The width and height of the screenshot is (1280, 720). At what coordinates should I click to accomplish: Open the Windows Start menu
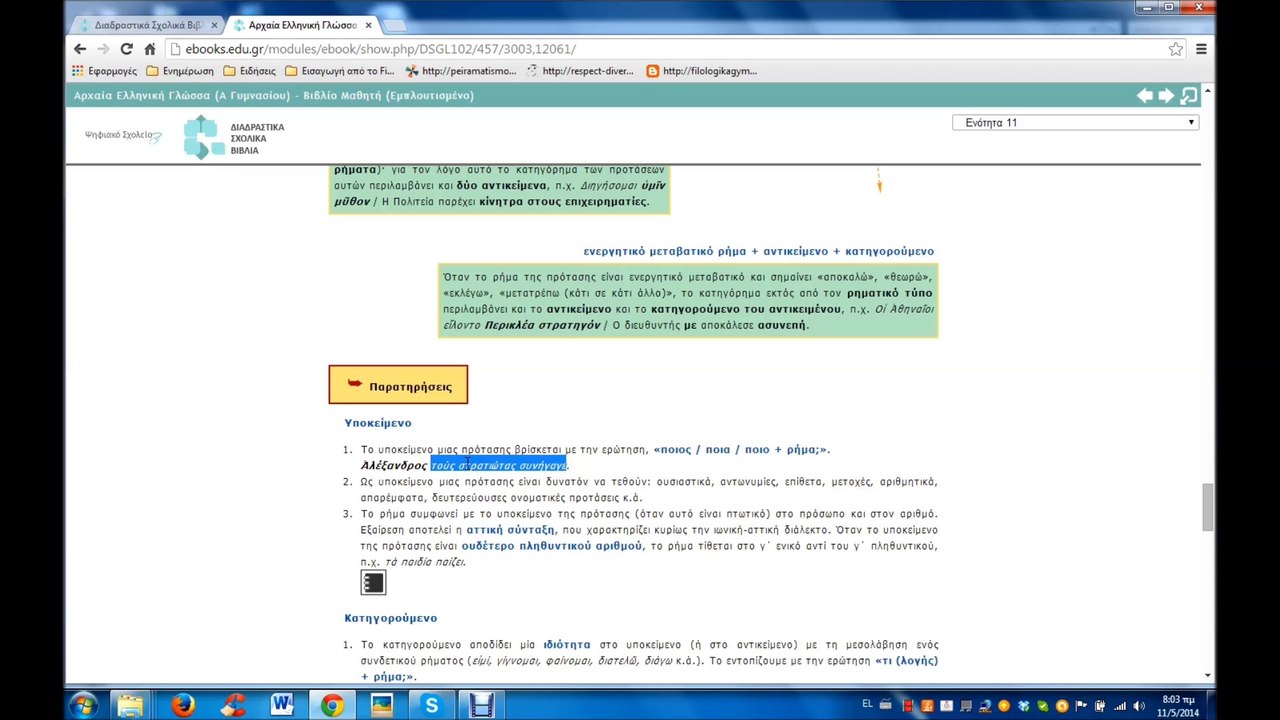coord(83,706)
